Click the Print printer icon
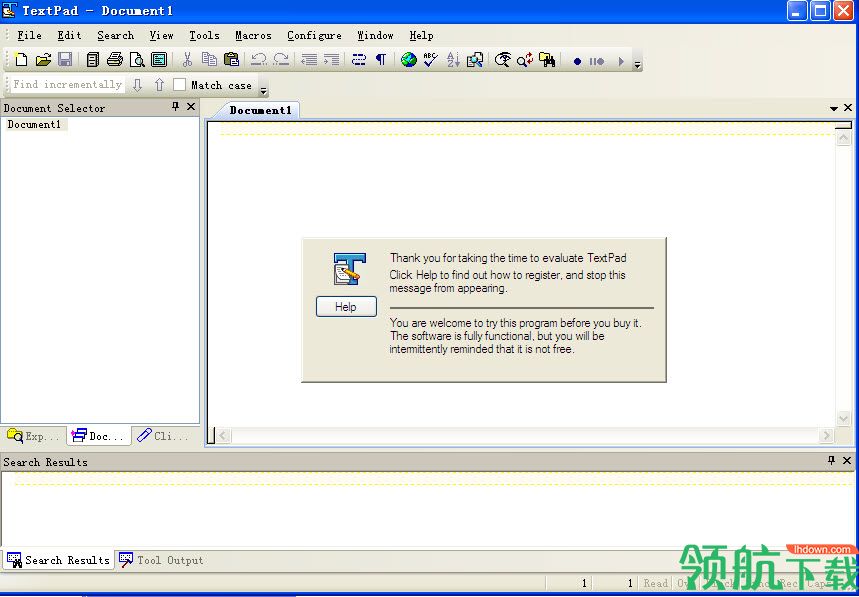This screenshot has width=859, height=597. [114, 60]
